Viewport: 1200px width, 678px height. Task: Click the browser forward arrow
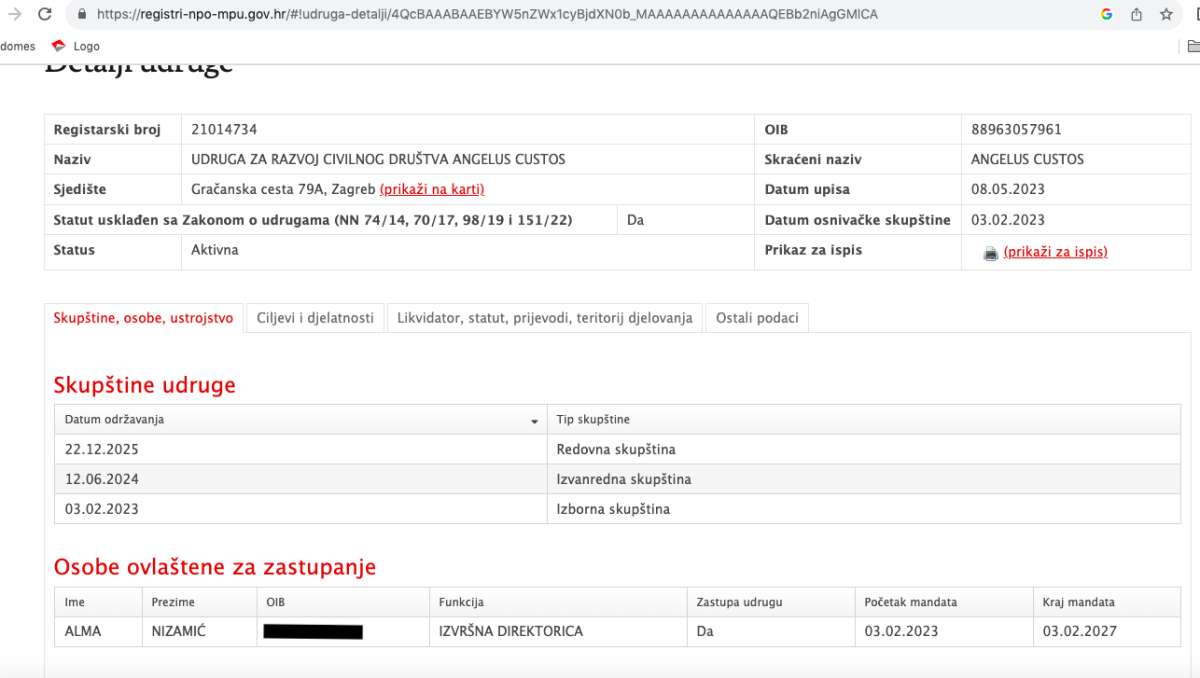coord(14,15)
